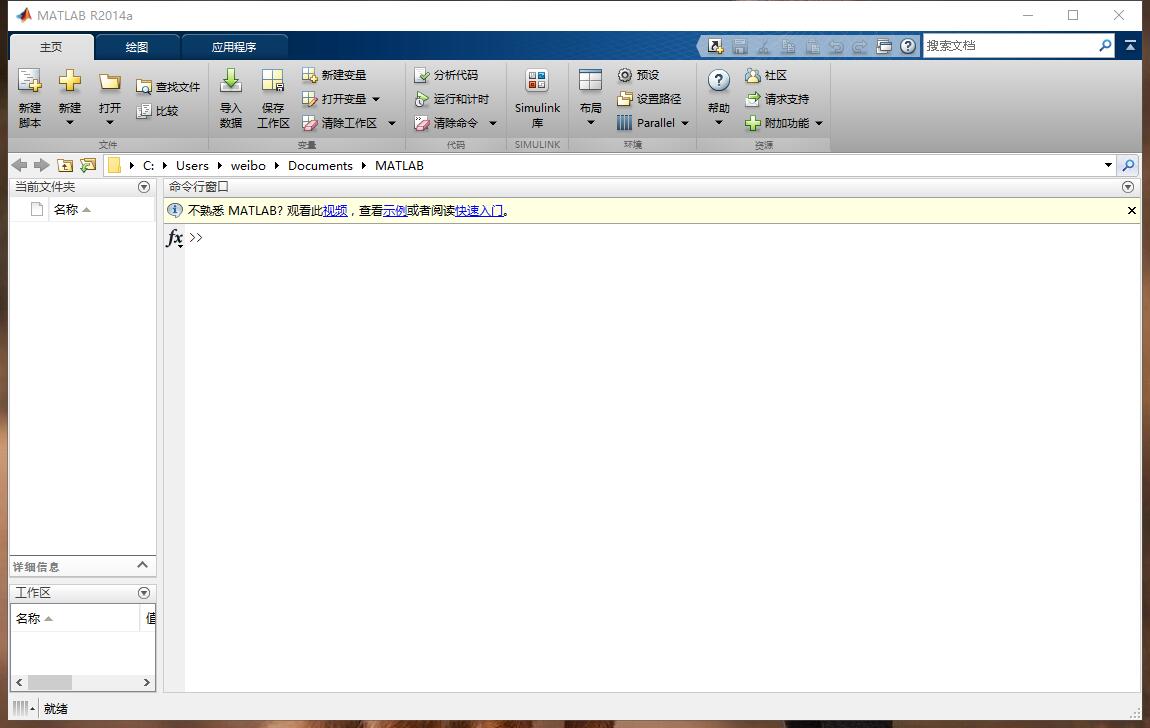This screenshot has height=728, width=1150.
Task: Create a new variable (新建变量)
Action: pos(334,75)
